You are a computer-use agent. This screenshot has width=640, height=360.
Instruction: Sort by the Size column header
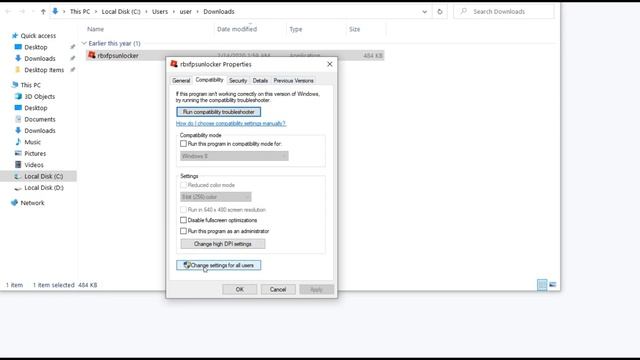coord(354,29)
